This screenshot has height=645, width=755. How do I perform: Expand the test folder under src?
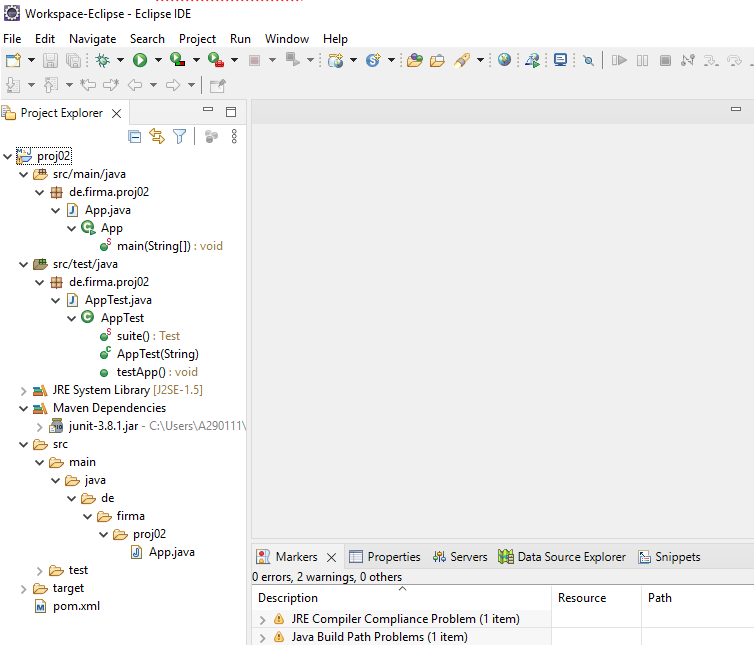pos(40,571)
